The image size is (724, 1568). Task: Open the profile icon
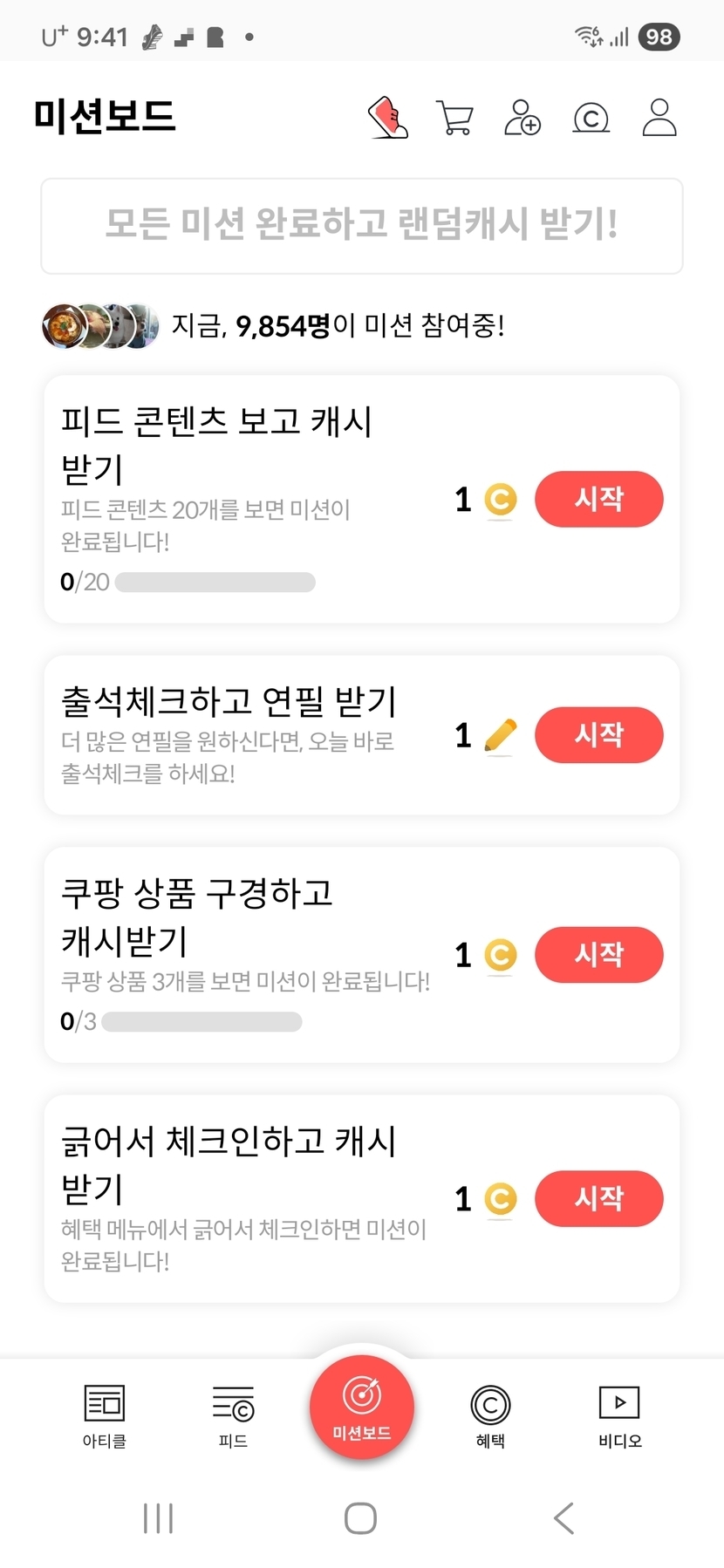(659, 118)
